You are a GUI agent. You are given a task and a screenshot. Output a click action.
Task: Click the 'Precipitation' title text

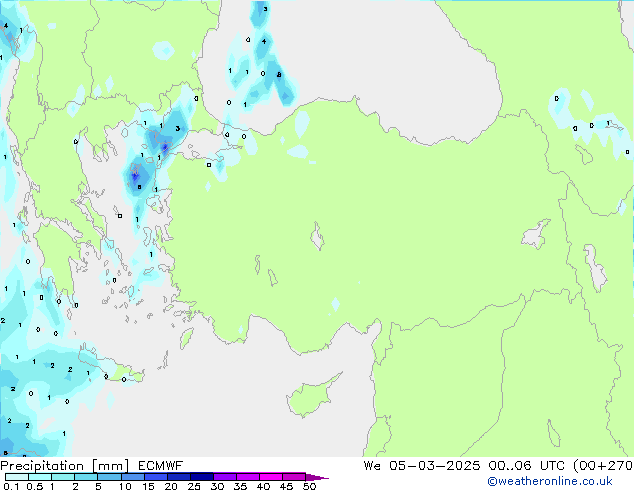(42, 466)
